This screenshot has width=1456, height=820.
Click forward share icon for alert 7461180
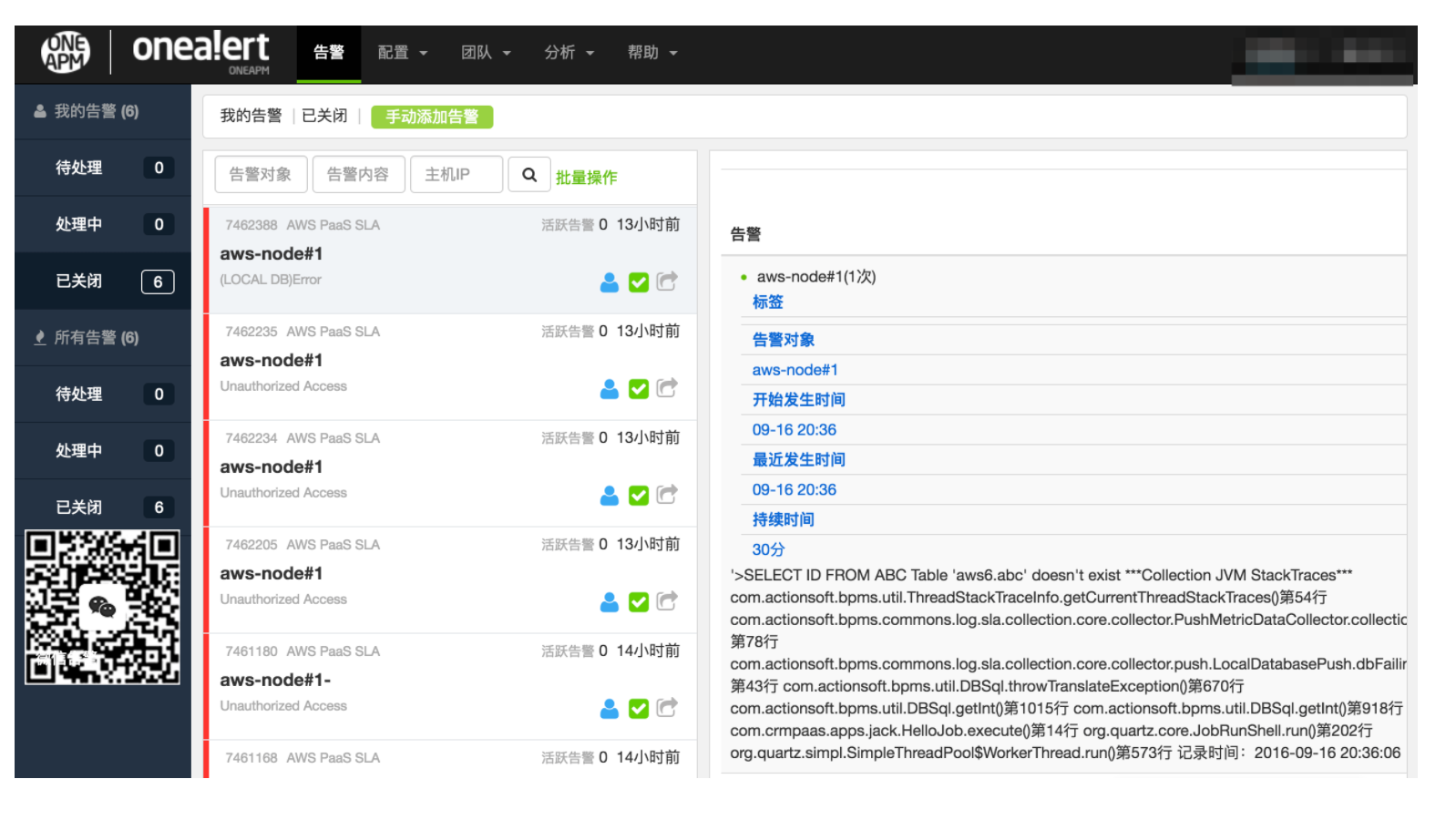pos(668,708)
